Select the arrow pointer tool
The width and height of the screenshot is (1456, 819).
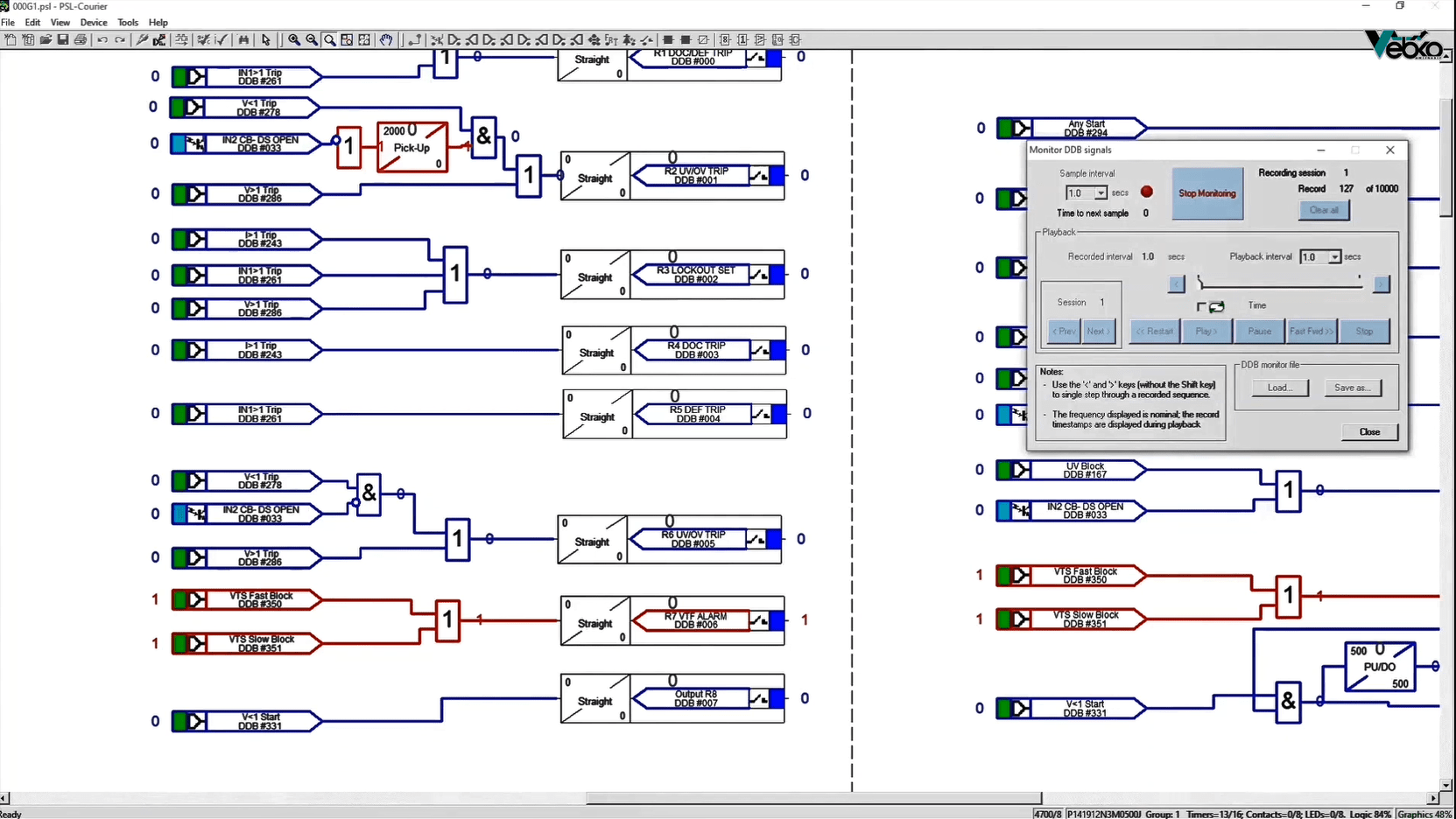(x=266, y=40)
